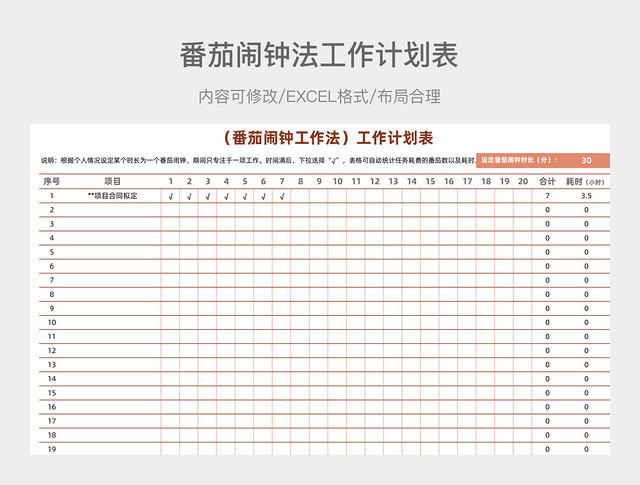Click the empty project cell in row 8
Screen dimensions: 640x485
[113, 294]
